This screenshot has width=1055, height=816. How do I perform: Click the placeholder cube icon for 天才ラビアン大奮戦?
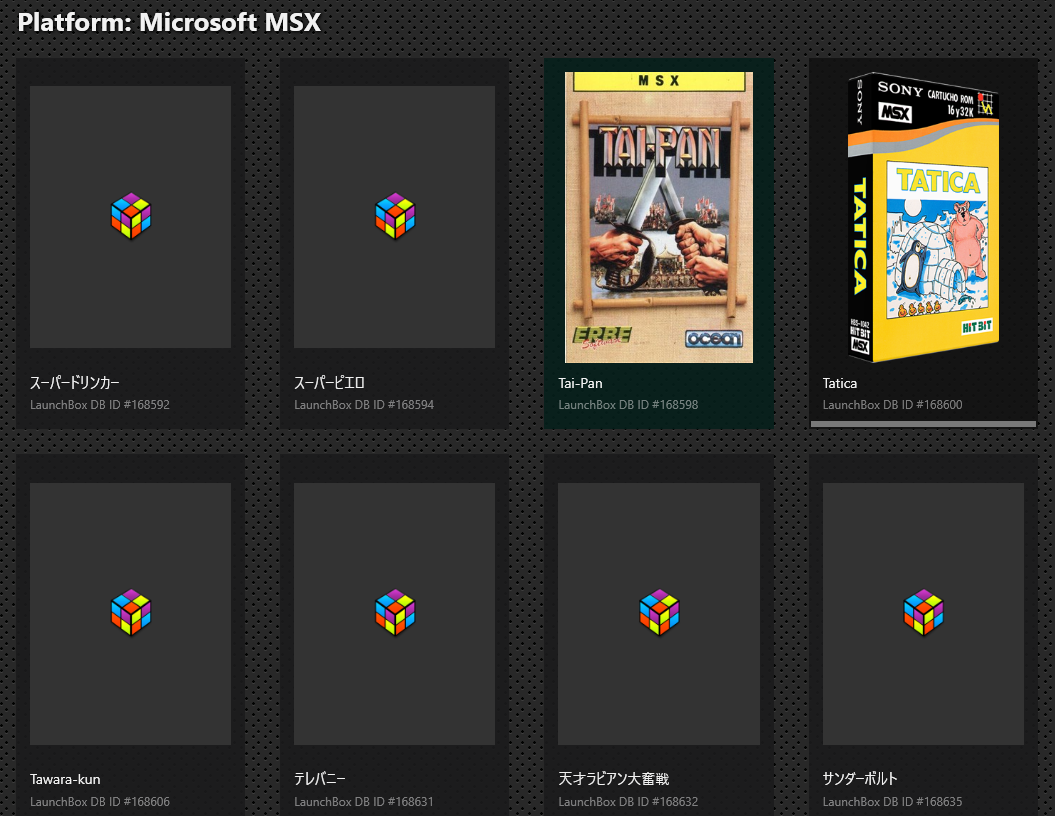pyautogui.click(x=659, y=613)
